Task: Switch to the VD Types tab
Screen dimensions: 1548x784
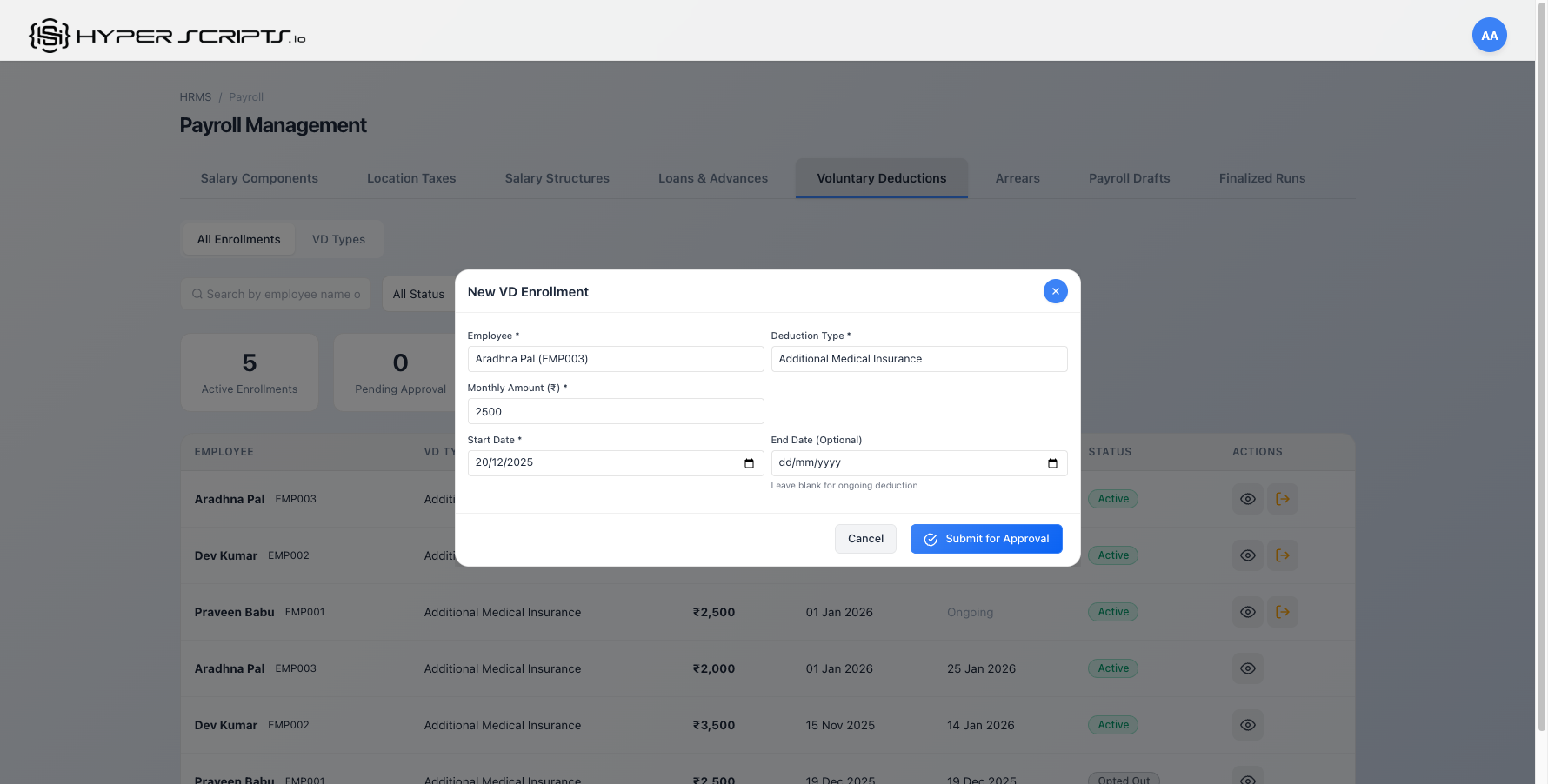Action: 338,239
